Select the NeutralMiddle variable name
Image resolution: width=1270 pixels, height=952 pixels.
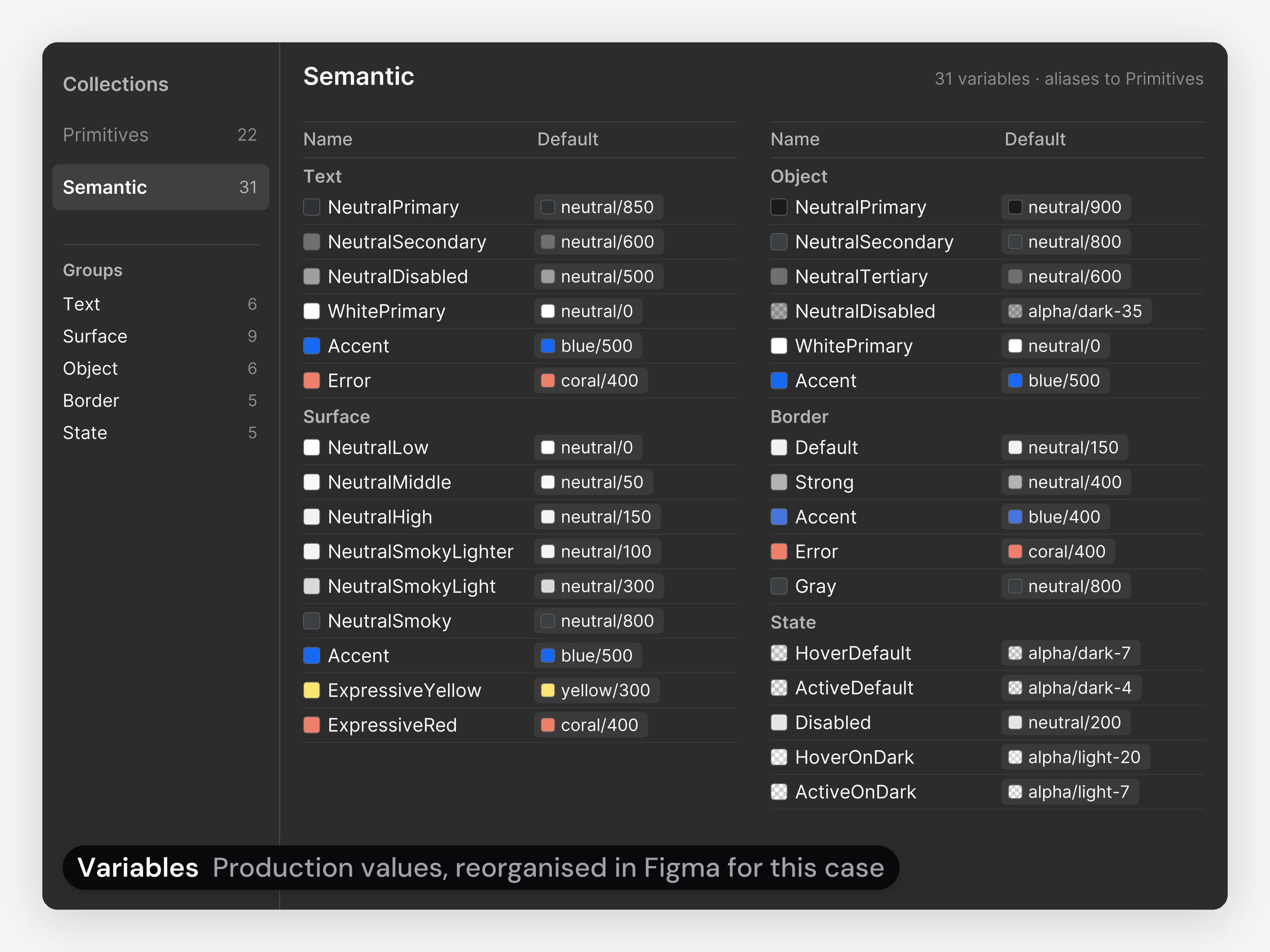pos(389,482)
